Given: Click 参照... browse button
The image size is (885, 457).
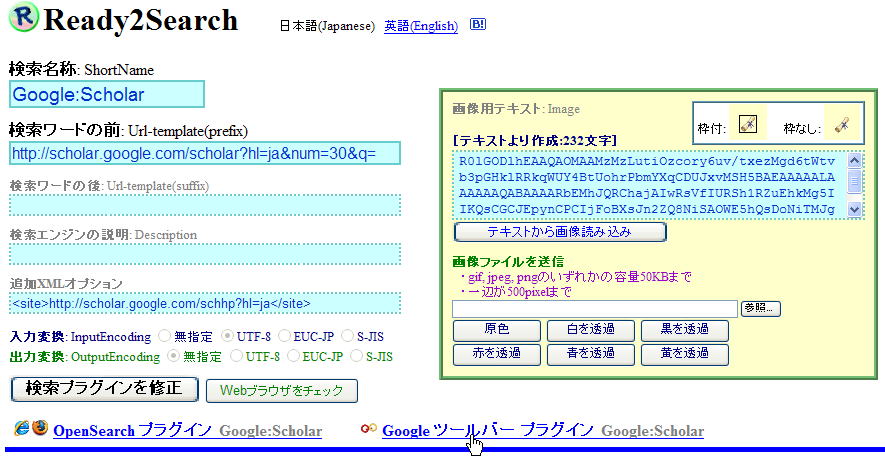Looking at the screenshot, I should tap(761, 308).
